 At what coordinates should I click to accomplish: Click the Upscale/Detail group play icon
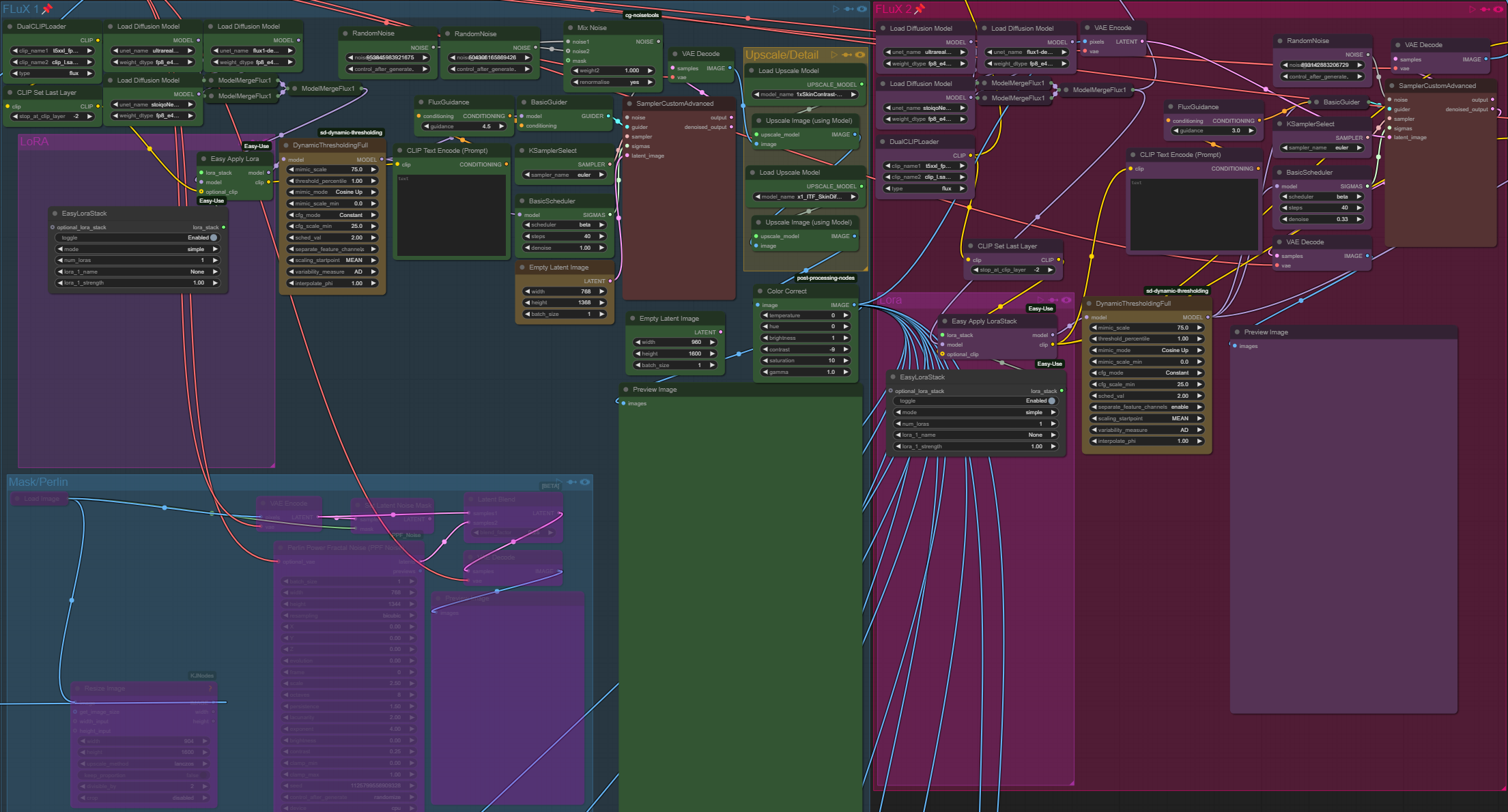click(834, 55)
